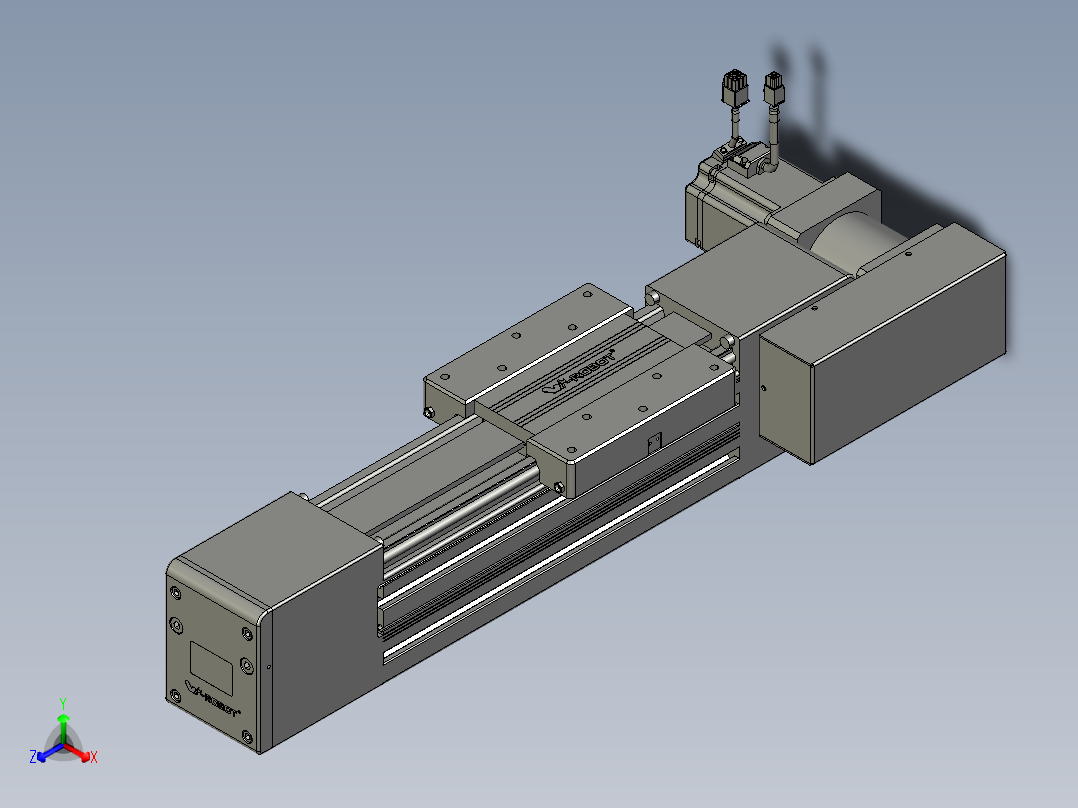Select the V-ROBOT logo on front end plate
This screenshot has width=1078, height=808.
pyautogui.click(x=212, y=699)
